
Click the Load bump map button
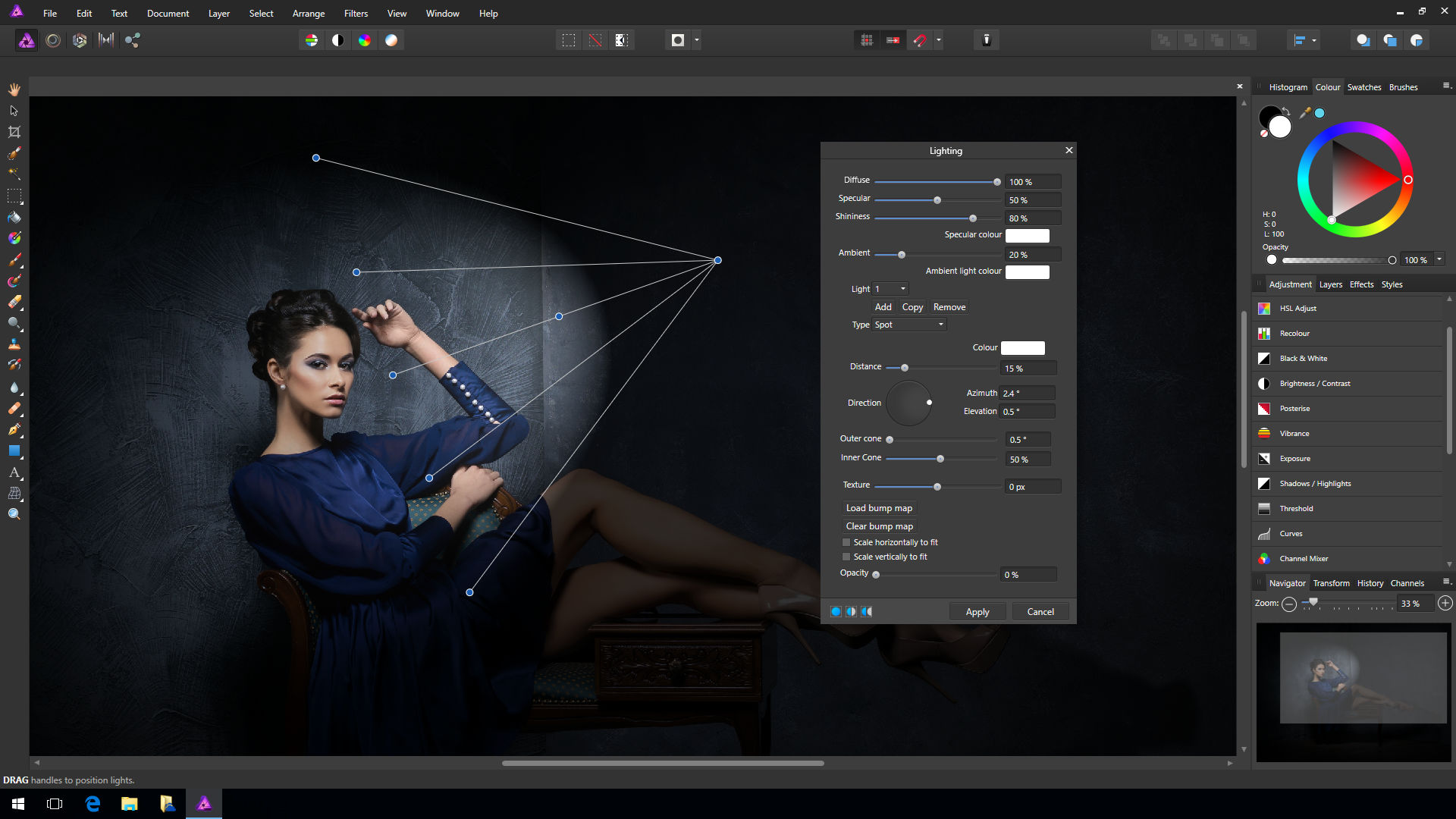coord(880,507)
